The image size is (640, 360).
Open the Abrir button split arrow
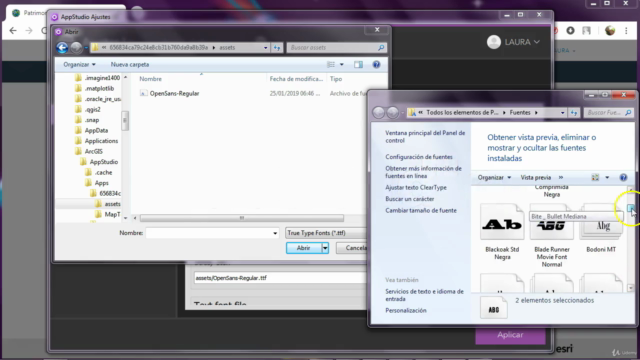(x=325, y=248)
